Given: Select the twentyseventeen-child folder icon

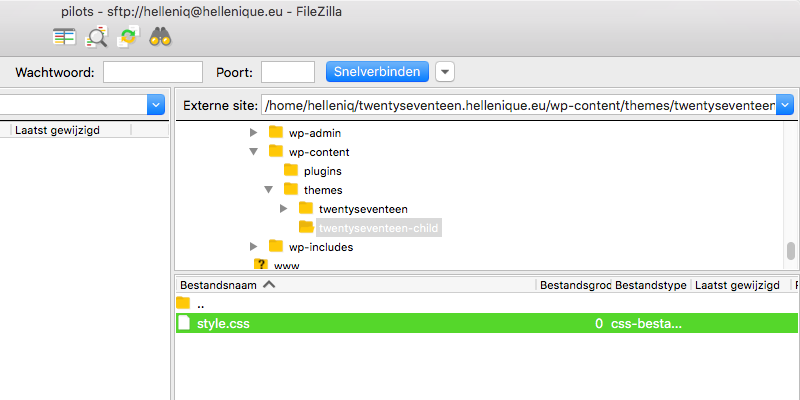Looking at the screenshot, I should pyautogui.click(x=306, y=227).
